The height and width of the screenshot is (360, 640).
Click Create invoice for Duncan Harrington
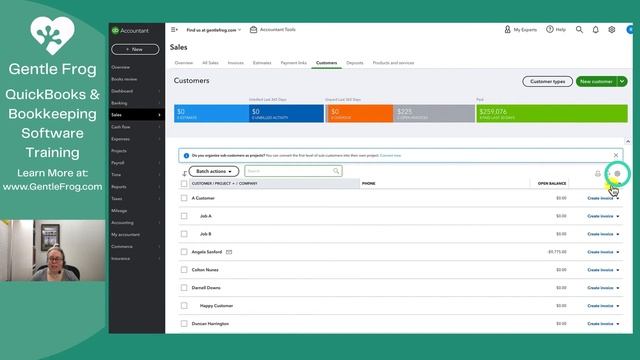coord(600,324)
